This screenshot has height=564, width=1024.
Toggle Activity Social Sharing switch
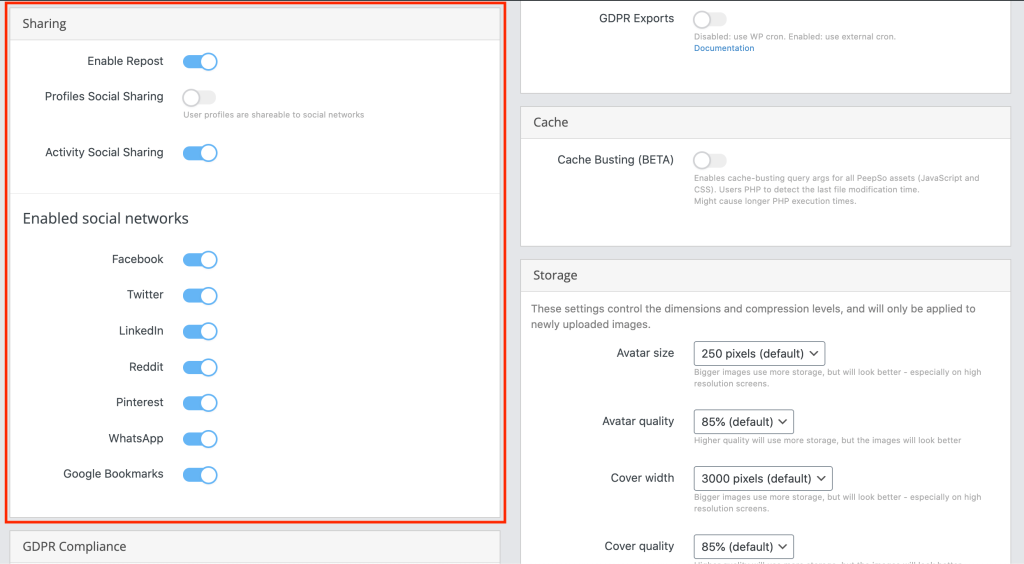point(200,153)
